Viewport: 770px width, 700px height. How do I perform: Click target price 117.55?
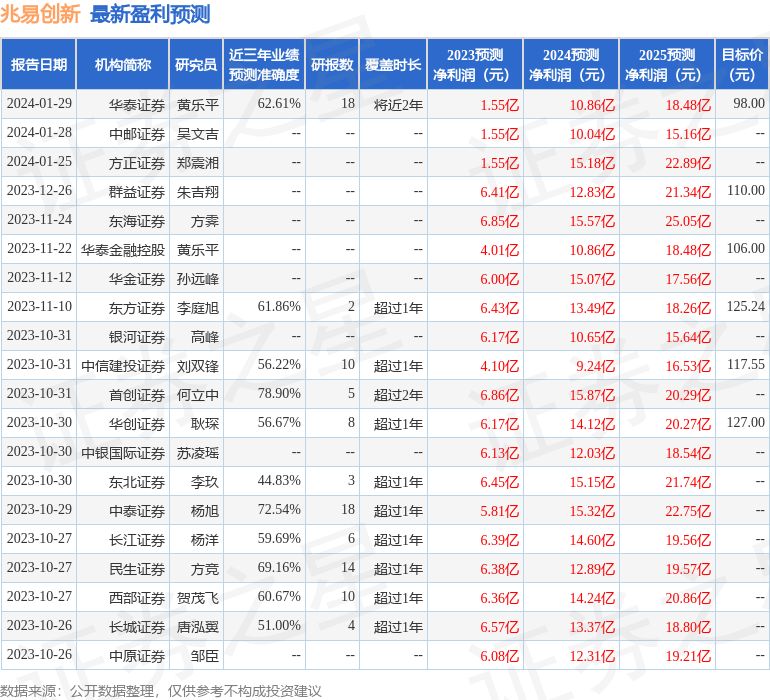[x=746, y=364]
